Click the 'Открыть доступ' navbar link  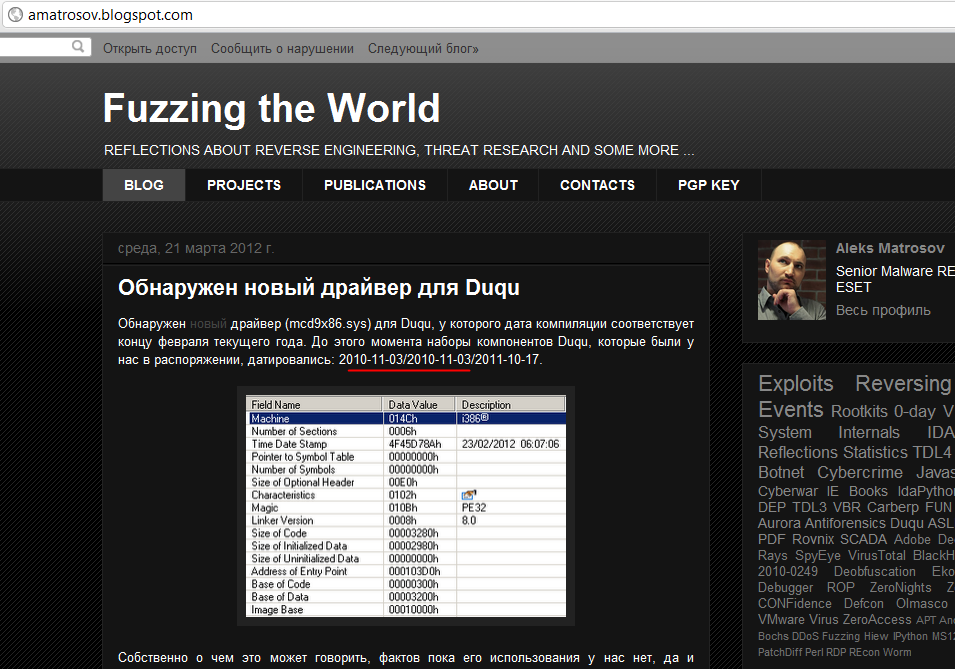pos(150,48)
